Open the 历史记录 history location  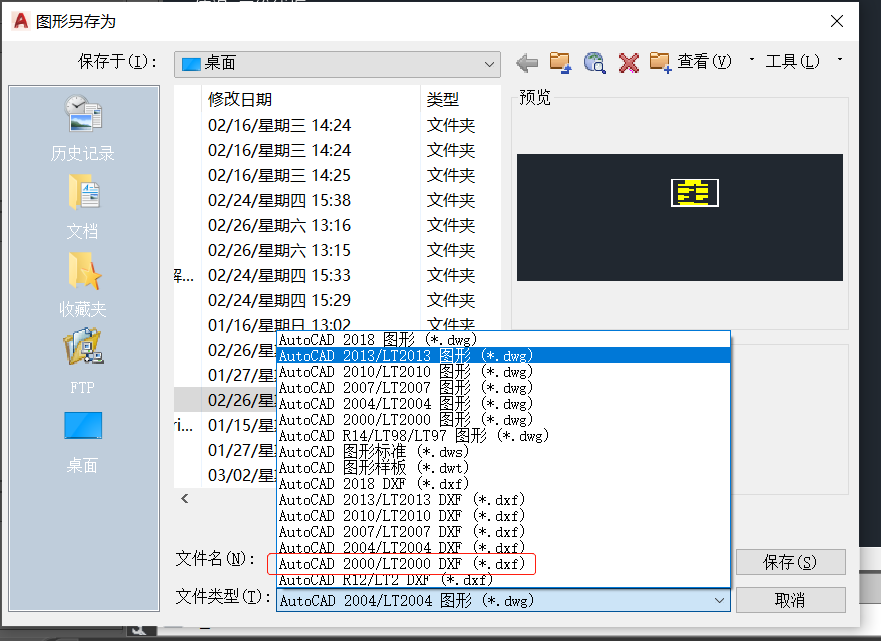click(83, 128)
